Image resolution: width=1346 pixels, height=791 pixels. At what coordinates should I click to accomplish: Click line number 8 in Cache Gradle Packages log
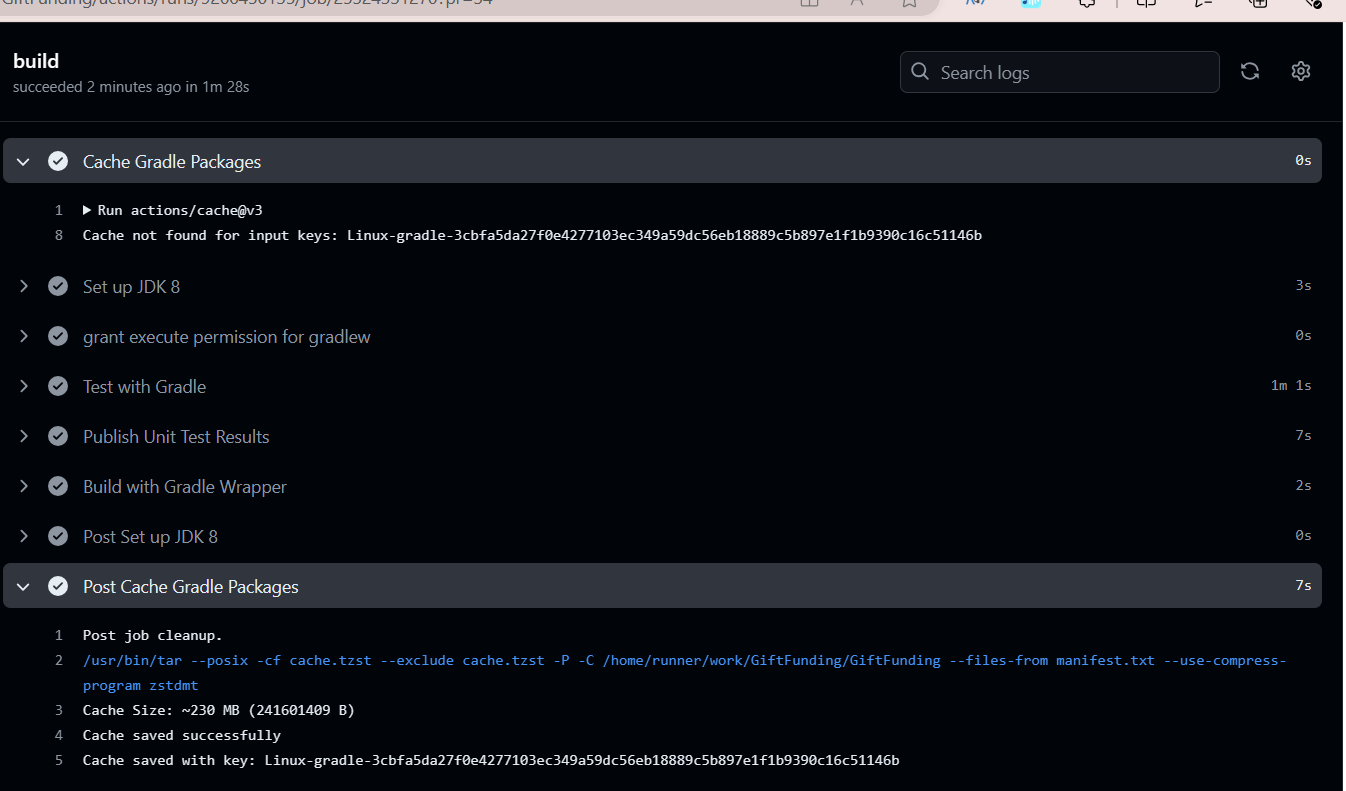(59, 235)
